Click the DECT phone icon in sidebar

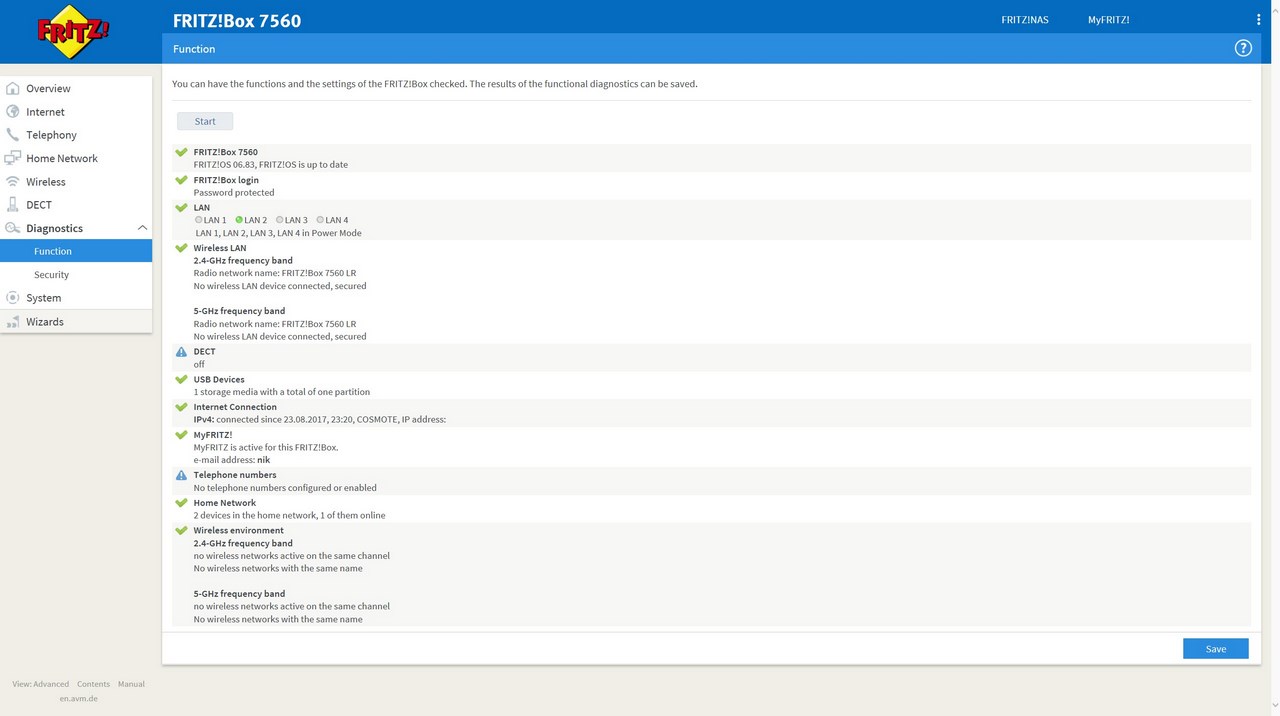(13, 205)
